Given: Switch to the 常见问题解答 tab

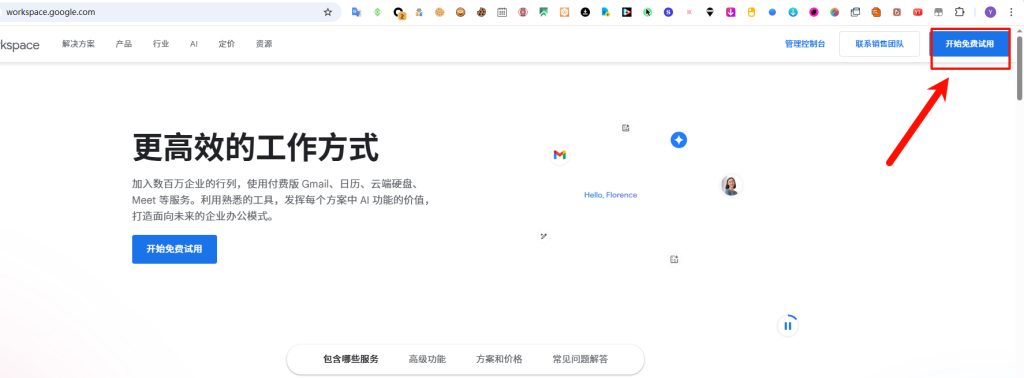Looking at the screenshot, I should pos(581,359).
